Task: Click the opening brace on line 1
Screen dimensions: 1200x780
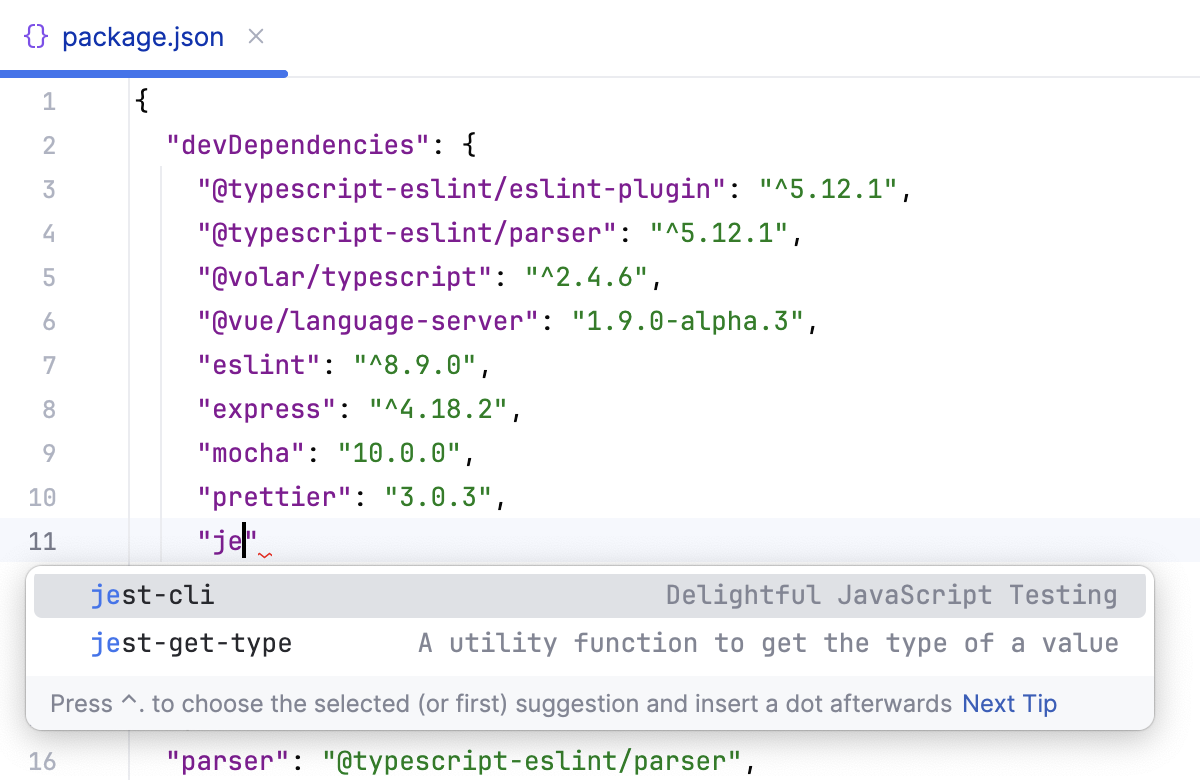Action: (142, 101)
